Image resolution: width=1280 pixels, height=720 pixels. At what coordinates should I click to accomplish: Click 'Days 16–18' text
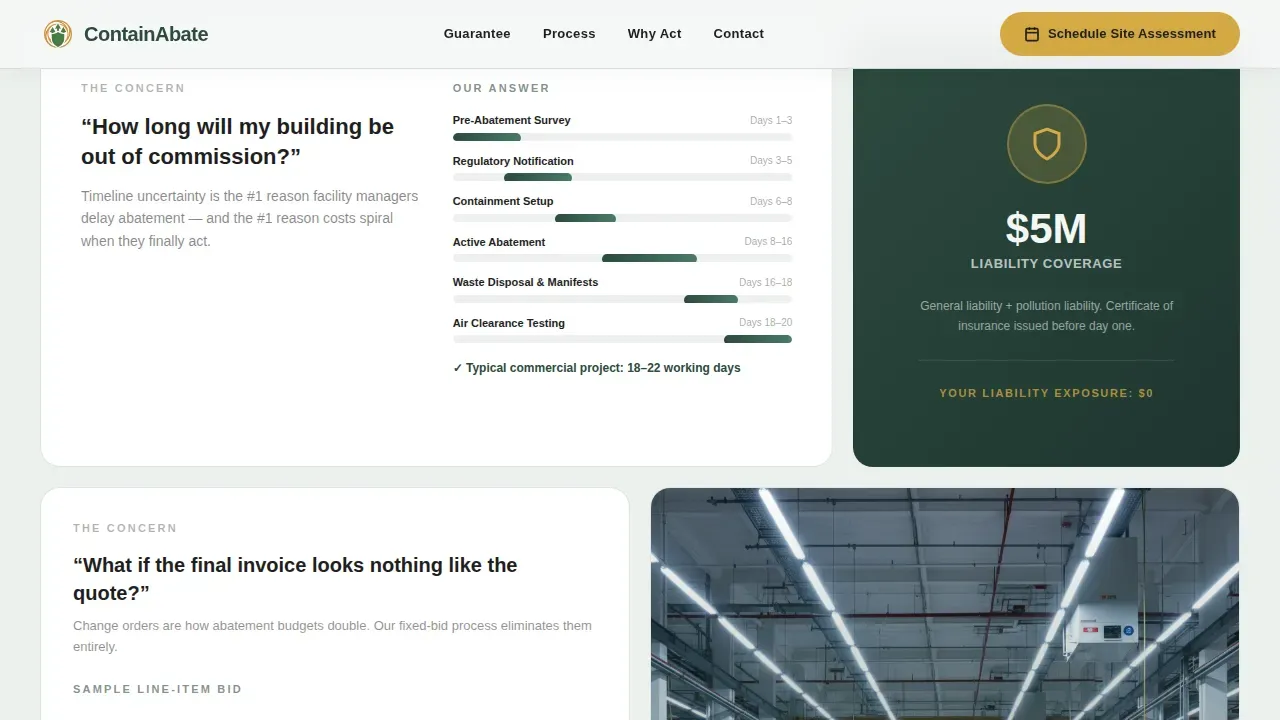[x=765, y=282]
